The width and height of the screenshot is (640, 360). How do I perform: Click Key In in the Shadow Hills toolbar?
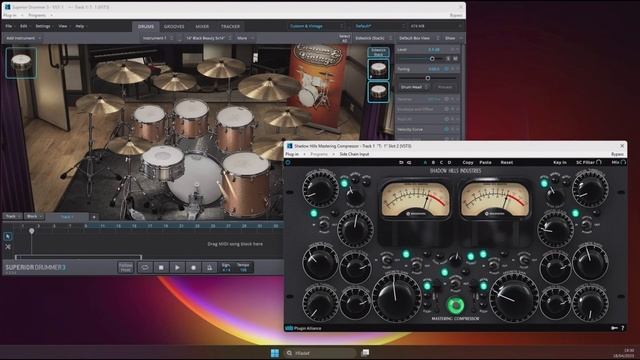pyautogui.click(x=560, y=162)
